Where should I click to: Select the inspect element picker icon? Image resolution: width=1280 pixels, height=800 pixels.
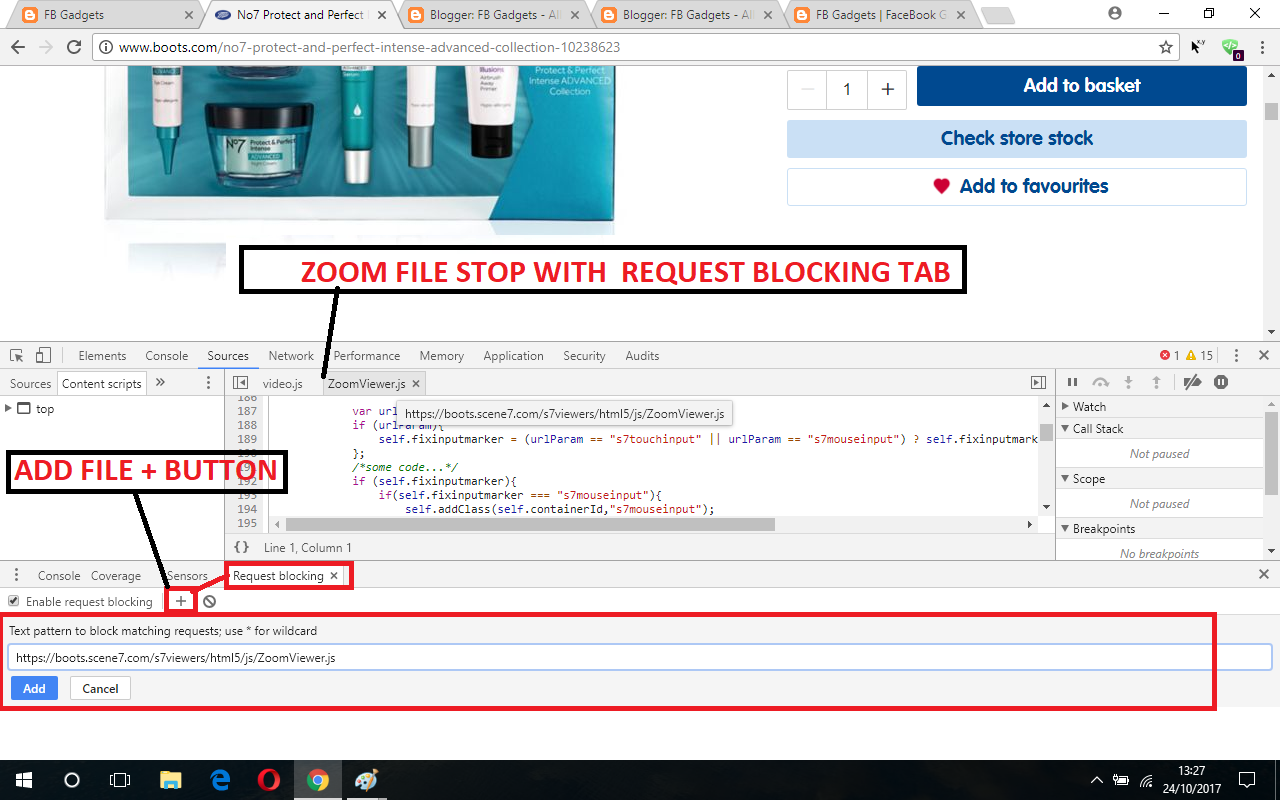click(17, 356)
